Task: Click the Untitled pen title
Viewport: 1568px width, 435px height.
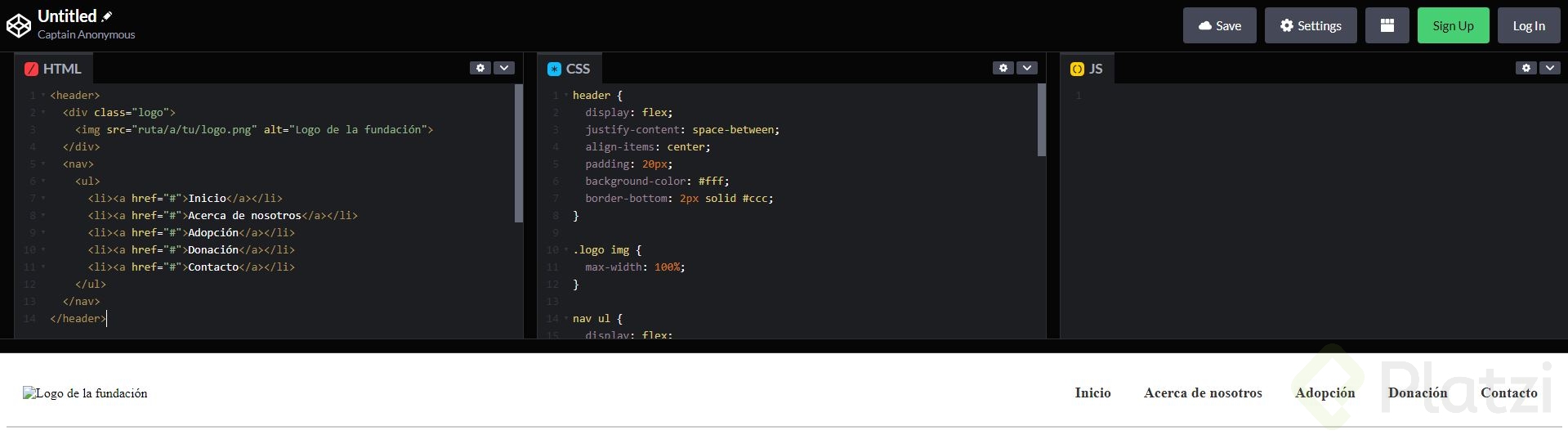Action: pyautogui.click(x=67, y=16)
